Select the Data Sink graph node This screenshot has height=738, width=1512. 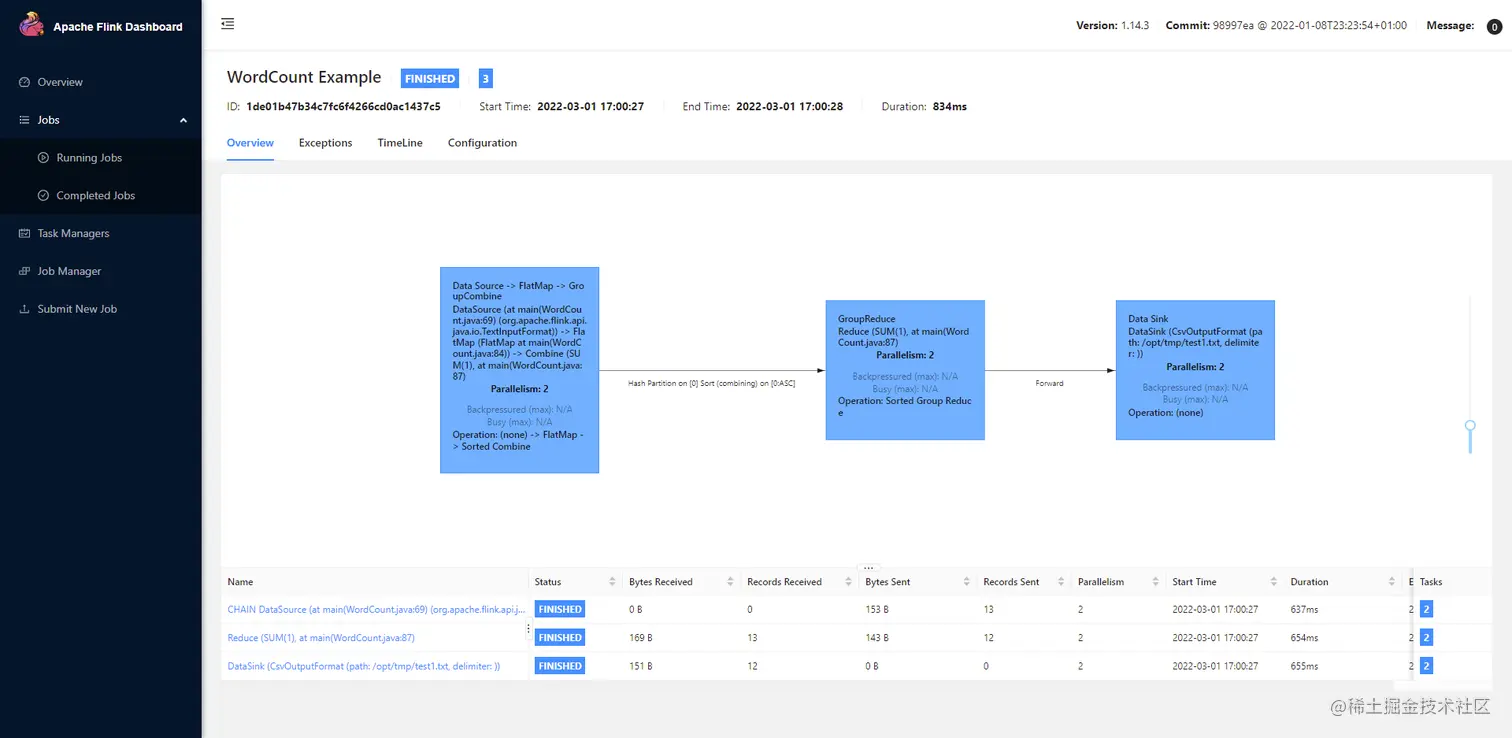1195,370
